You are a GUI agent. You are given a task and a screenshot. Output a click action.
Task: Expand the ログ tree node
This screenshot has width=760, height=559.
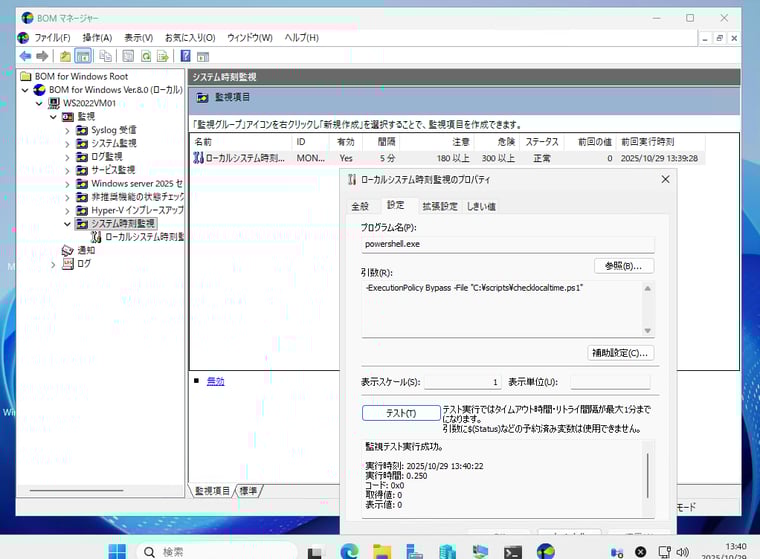click(53, 264)
